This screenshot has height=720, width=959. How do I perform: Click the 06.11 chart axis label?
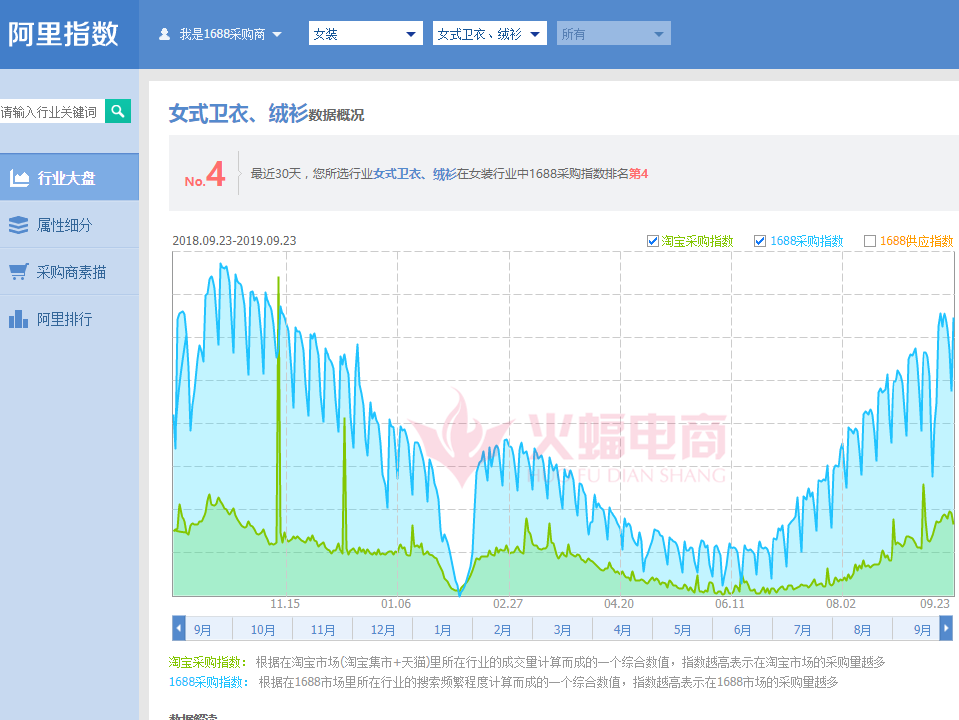pyautogui.click(x=730, y=604)
